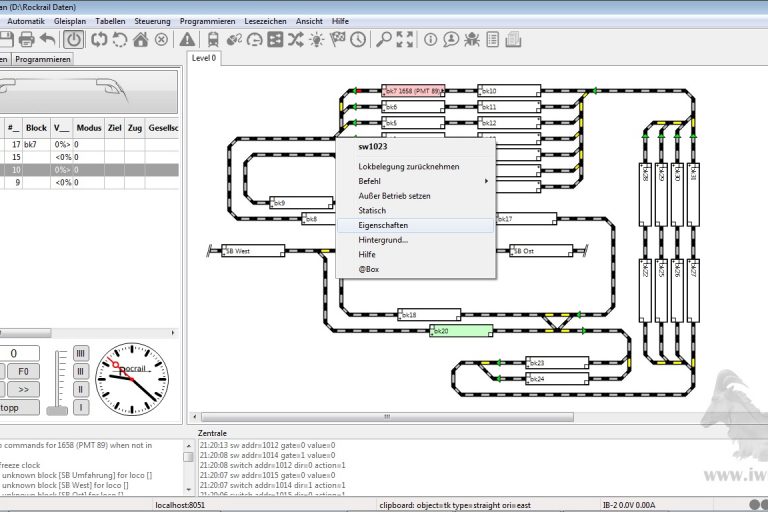Select loco row with block bk7
This screenshot has height=512, width=768.
(89, 145)
